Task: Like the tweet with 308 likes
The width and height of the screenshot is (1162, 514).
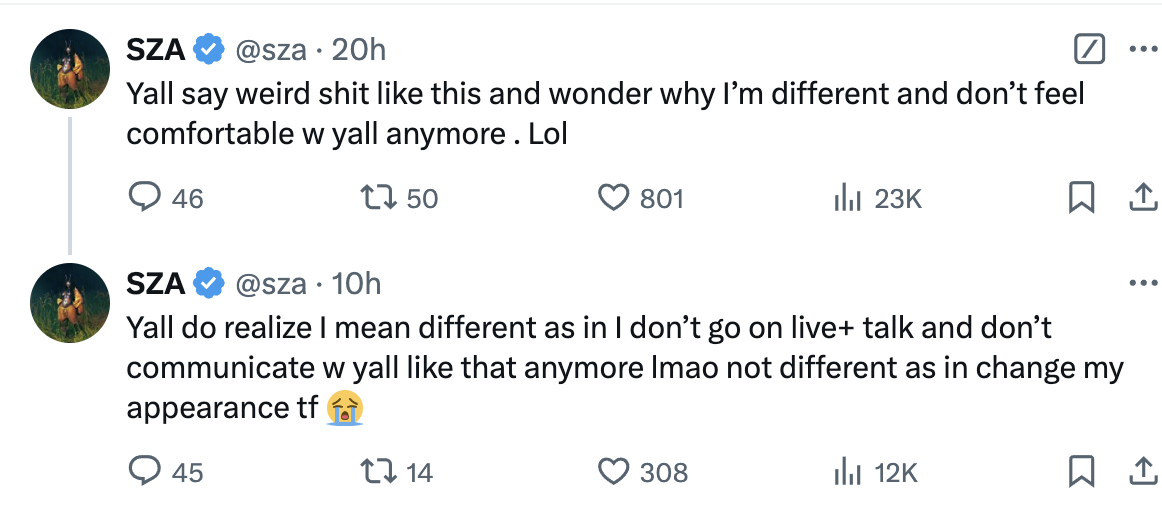Action: pos(643,471)
